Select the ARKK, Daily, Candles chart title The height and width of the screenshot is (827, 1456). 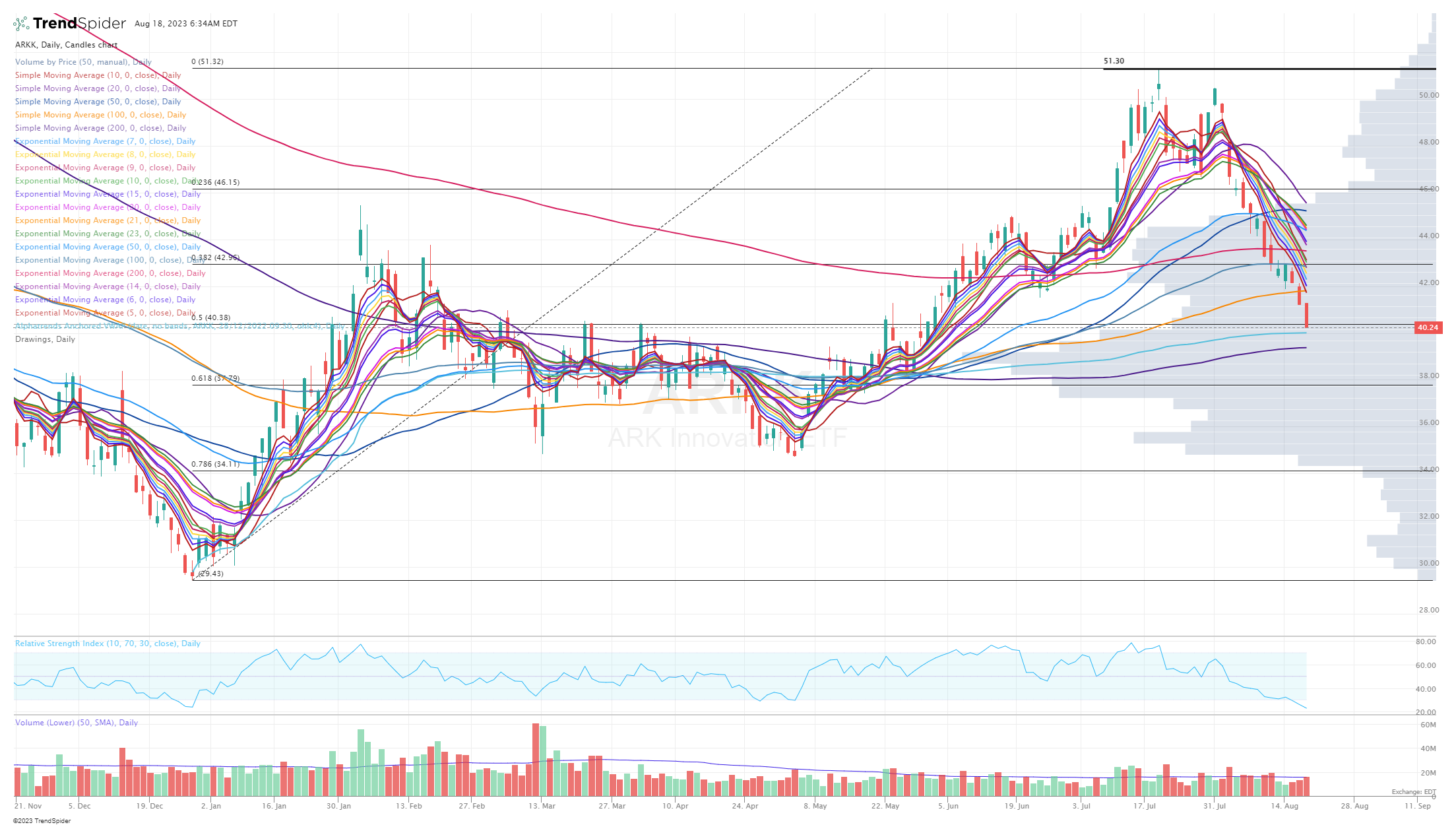point(66,45)
